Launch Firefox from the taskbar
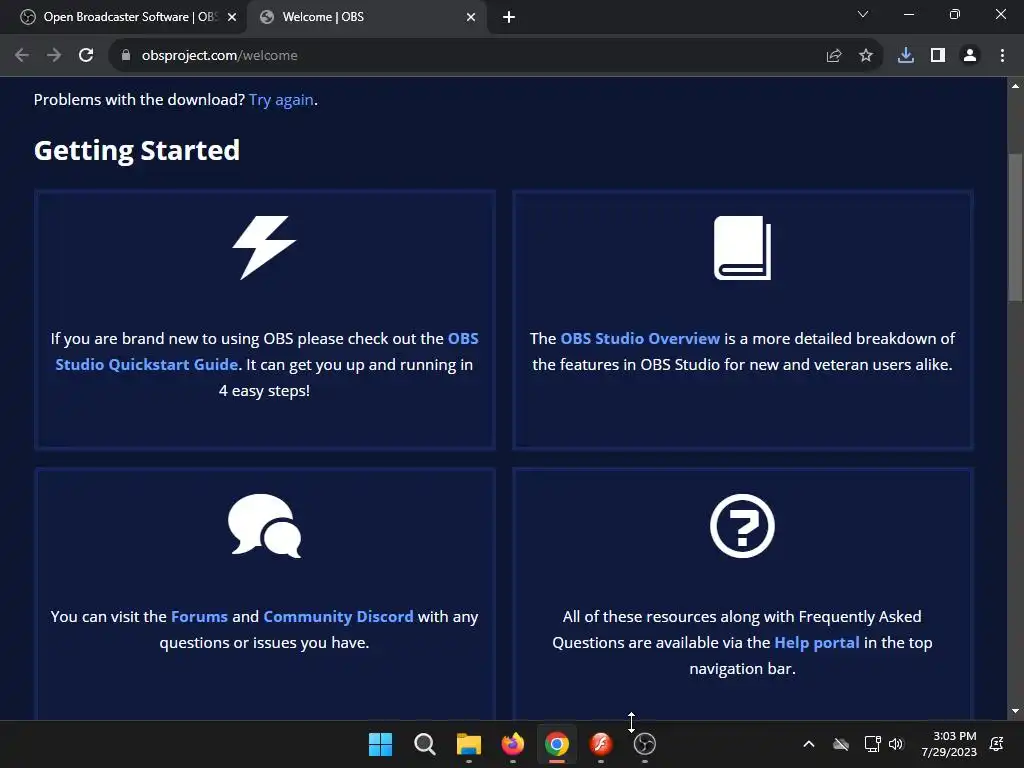This screenshot has height=768, width=1024. point(513,744)
